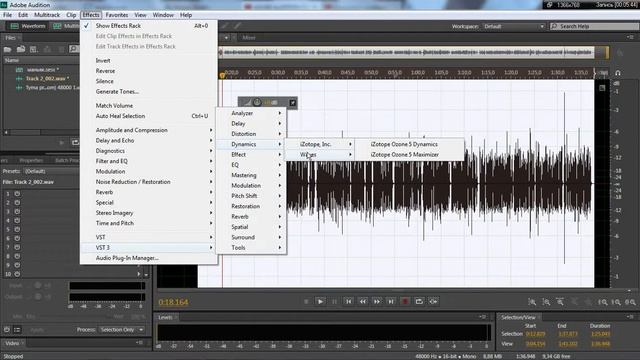This screenshot has width=640, height=360.
Task: Click the Invert effect entry
Action: coord(149,60)
